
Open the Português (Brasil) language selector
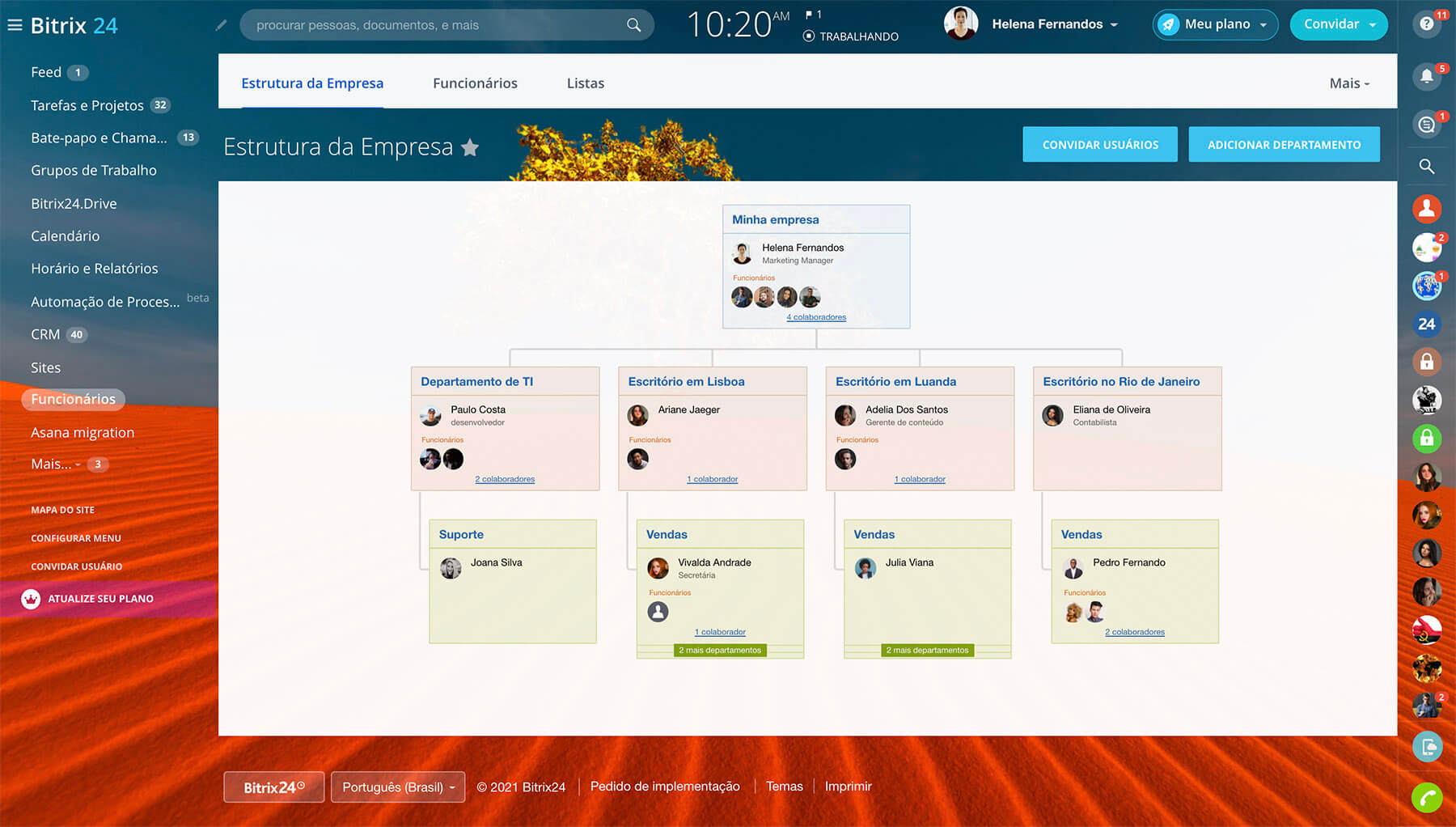[x=398, y=787]
